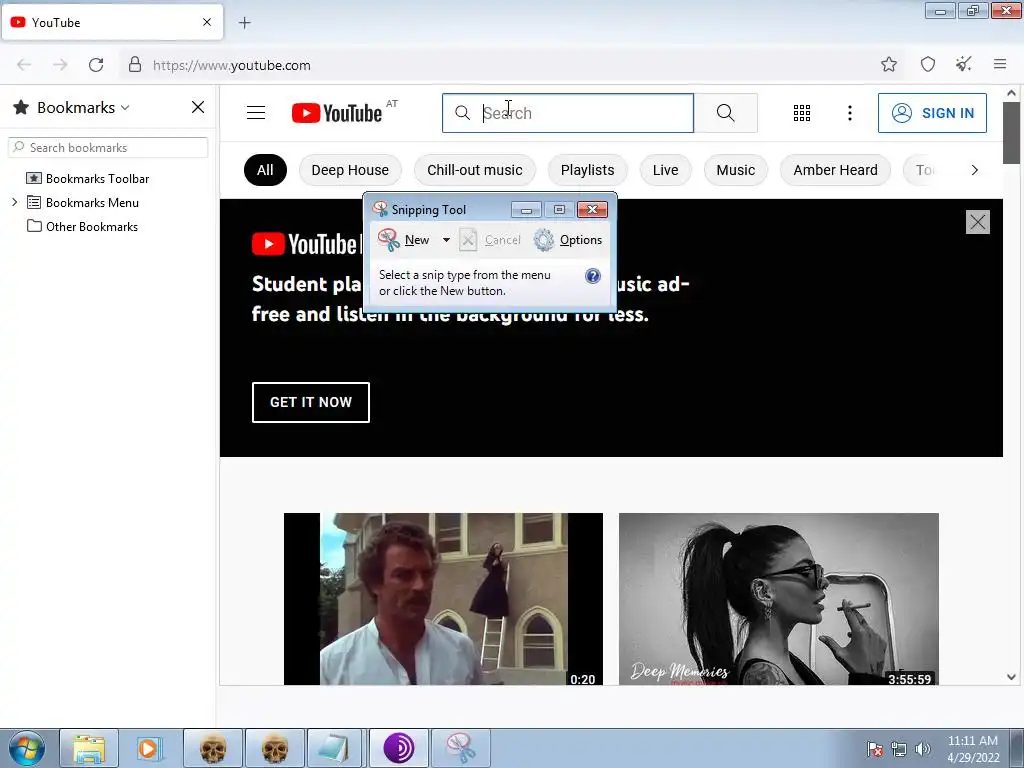This screenshot has height=768, width=1024.
Task: Close the YouTube browser tab
Action: point(207,22)
